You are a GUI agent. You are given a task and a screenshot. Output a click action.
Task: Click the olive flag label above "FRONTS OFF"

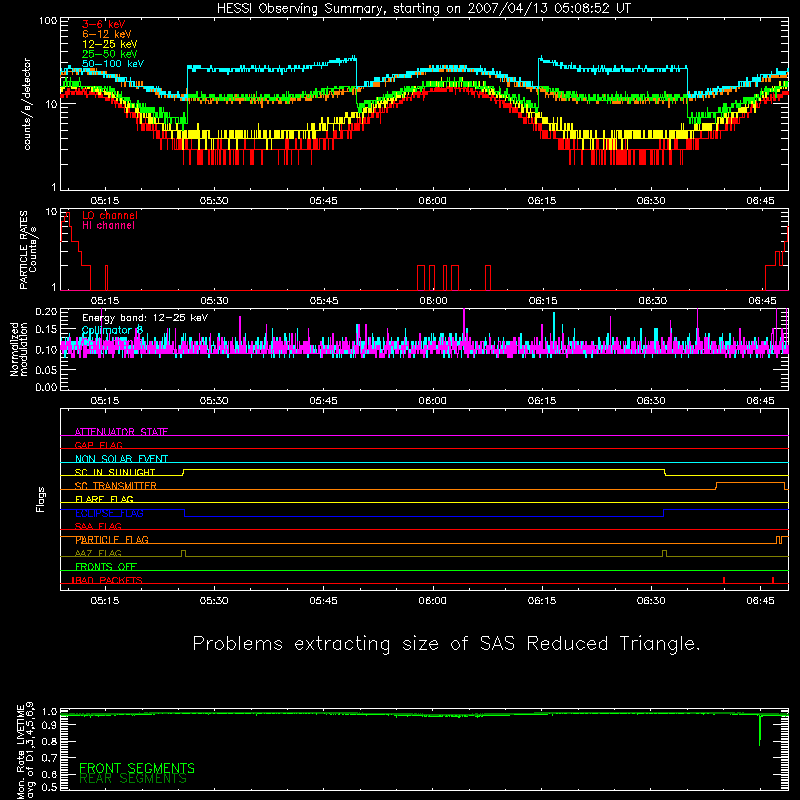click(98, 553)
